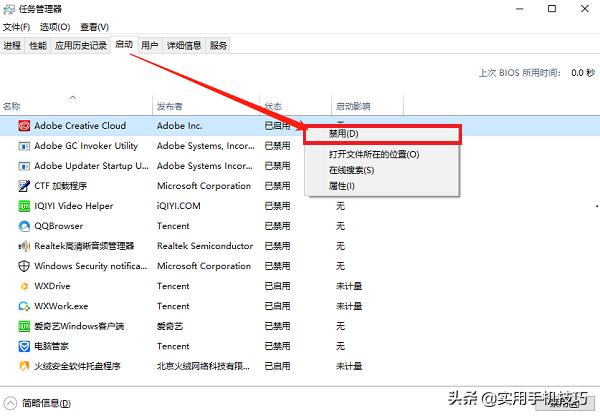Image resolution: width=600 pixels, height=418 pixels.
Task: Choose 禁用(D) in the context menu
Action: point(382,134)
